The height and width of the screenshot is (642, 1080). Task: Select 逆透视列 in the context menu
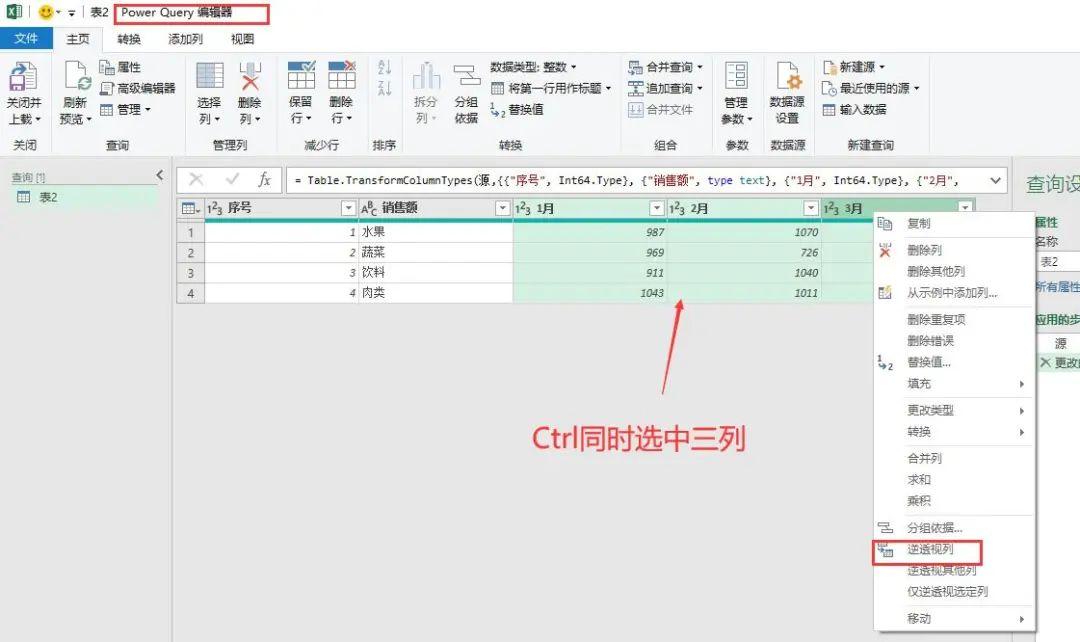930,550
